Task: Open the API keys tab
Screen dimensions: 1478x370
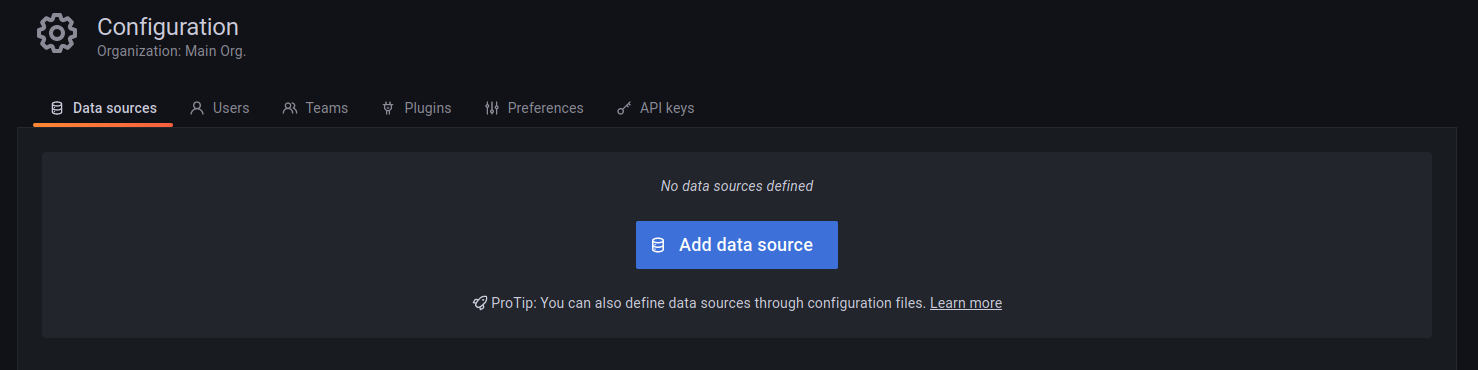Action: 655,108
